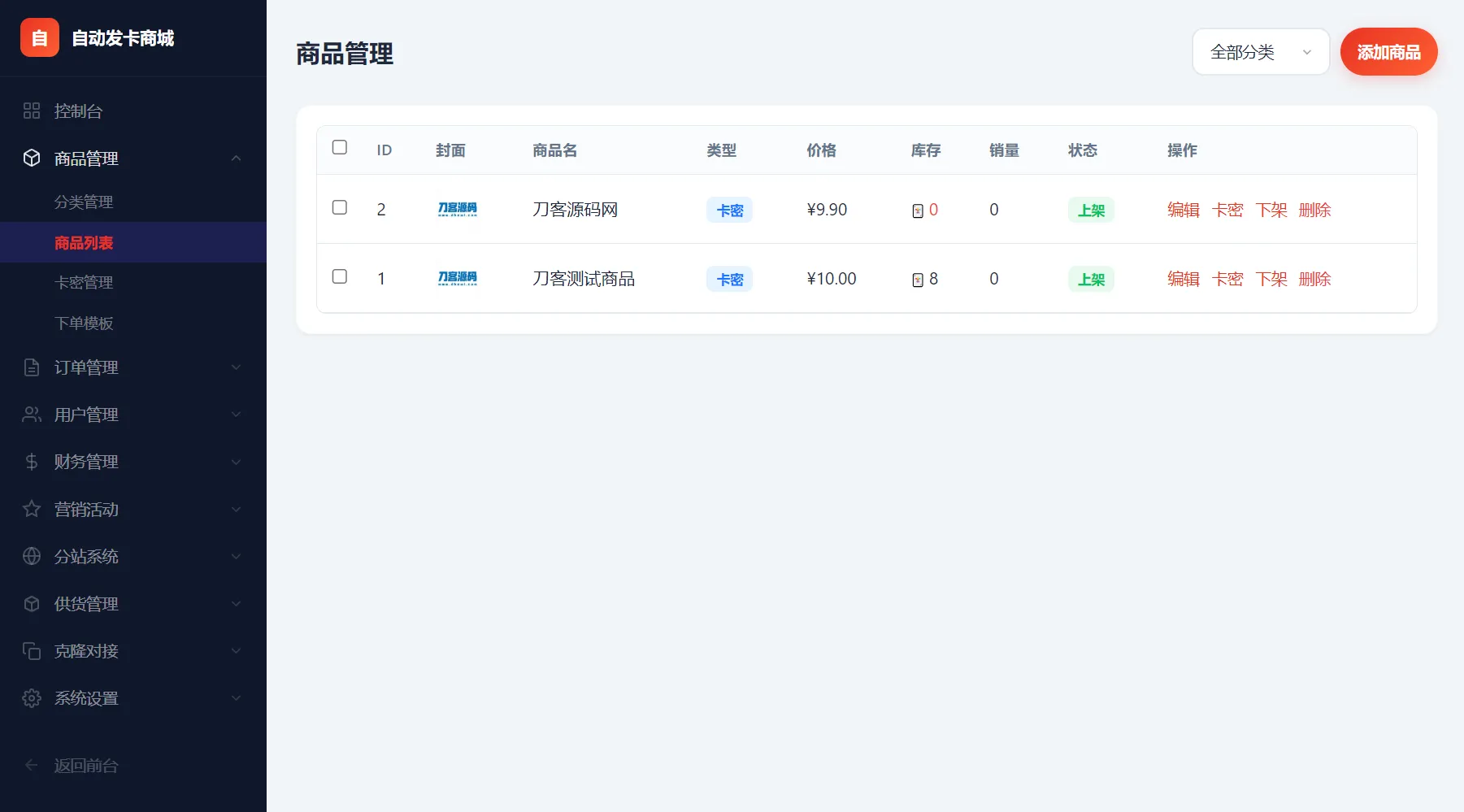Check the checkbox for product ID 2
The image size is (1464, 812).
pyautogui.click(x=340, y=208)
